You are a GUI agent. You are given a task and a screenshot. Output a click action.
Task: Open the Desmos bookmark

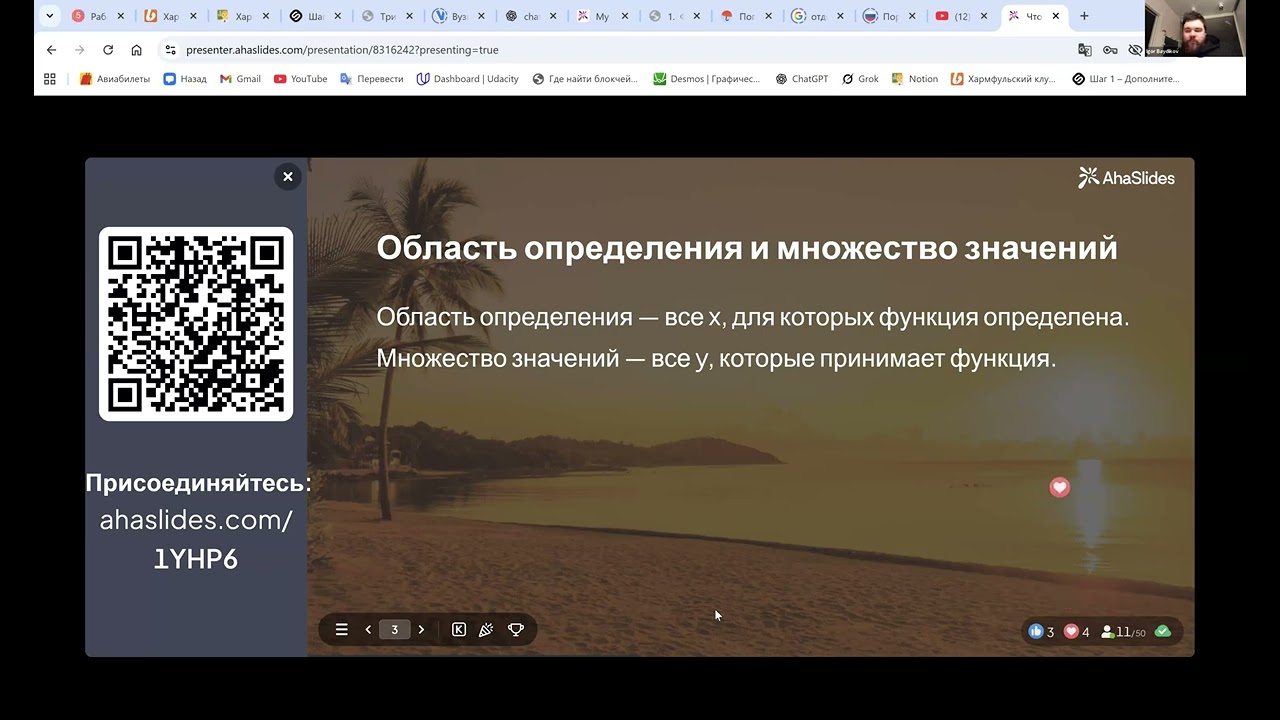click(706, 79)
